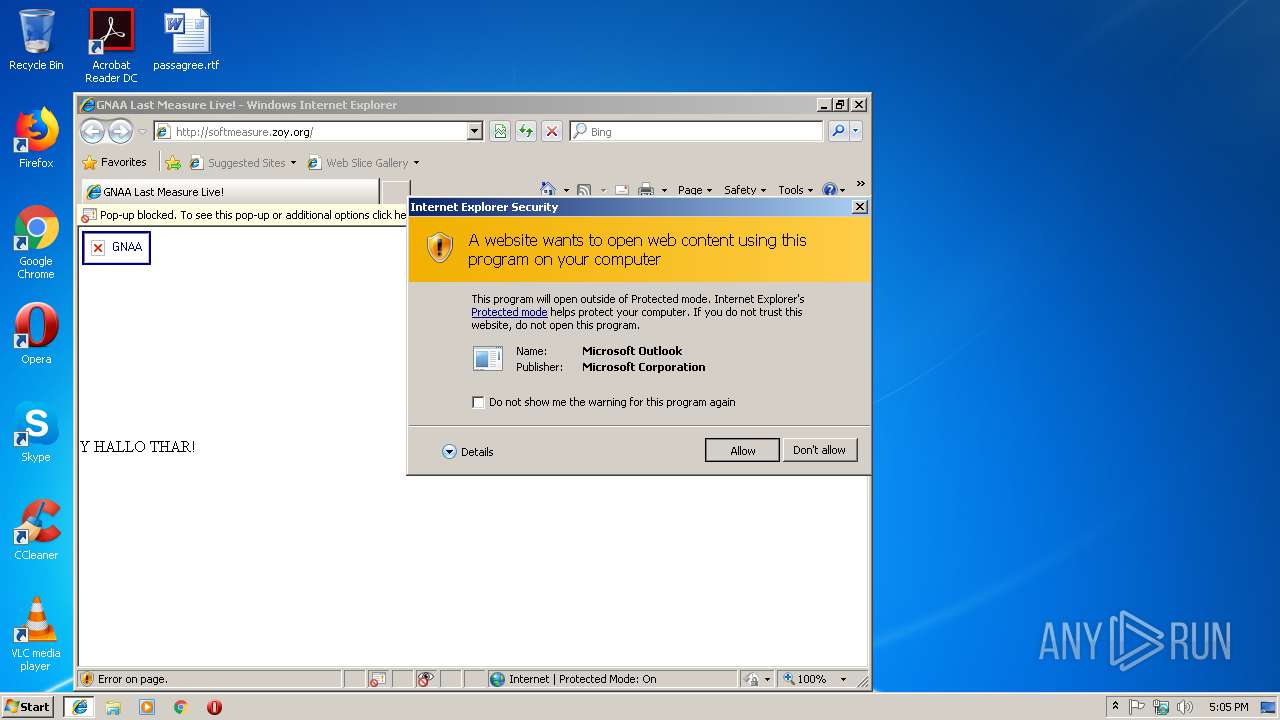
Task: Open a new blank tab
Action: pos(396,191)
